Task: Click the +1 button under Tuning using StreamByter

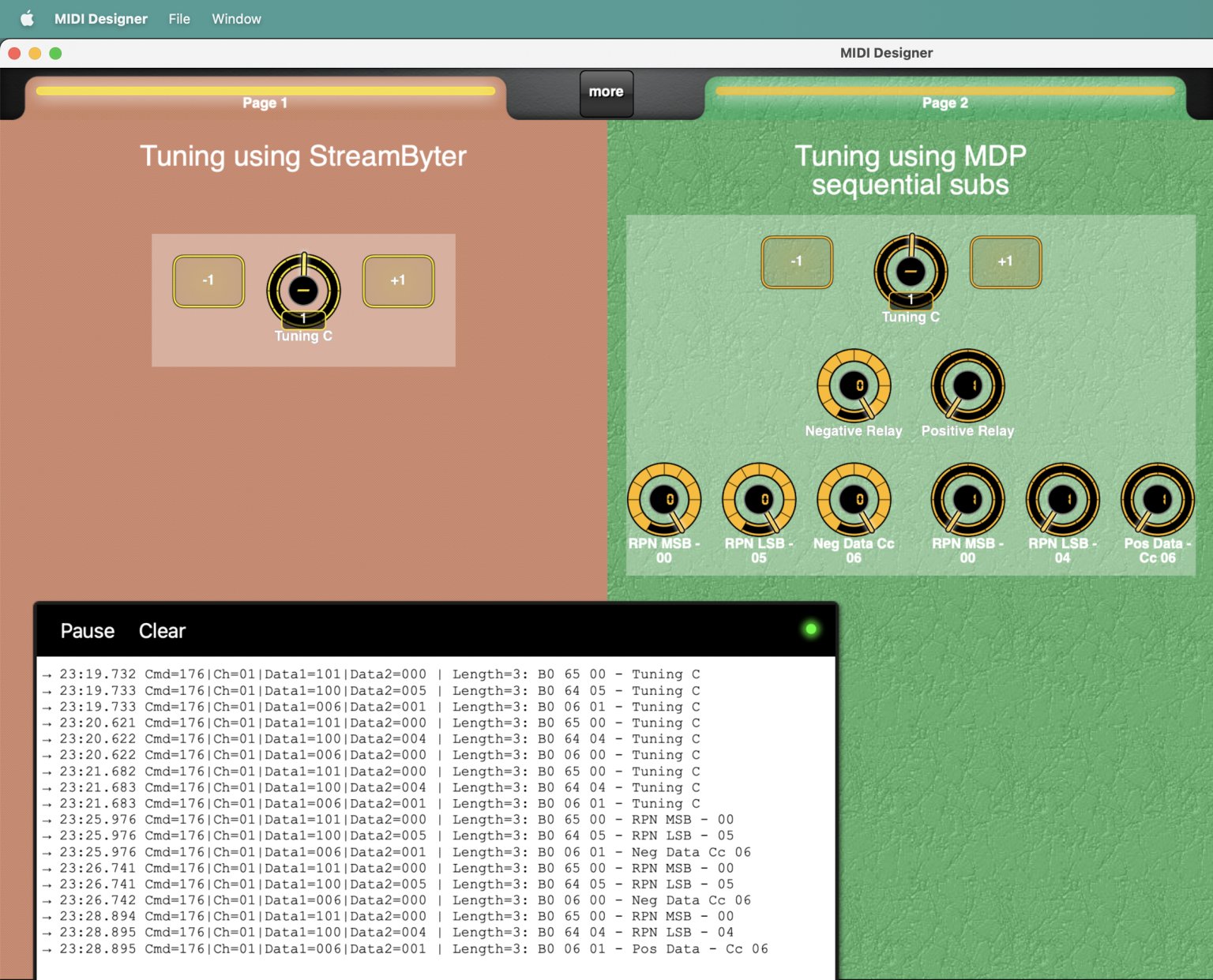Action: pyautogui.click(x=398, y=280)
